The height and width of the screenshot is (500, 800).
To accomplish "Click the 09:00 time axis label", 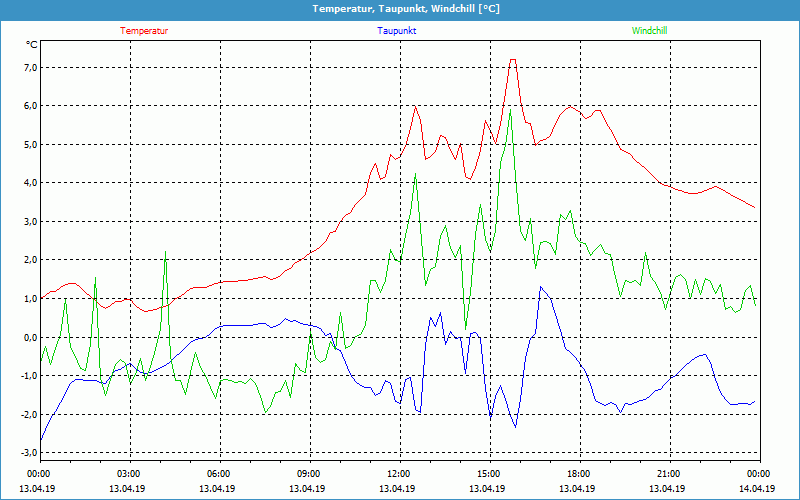I will tap(309, 474).
